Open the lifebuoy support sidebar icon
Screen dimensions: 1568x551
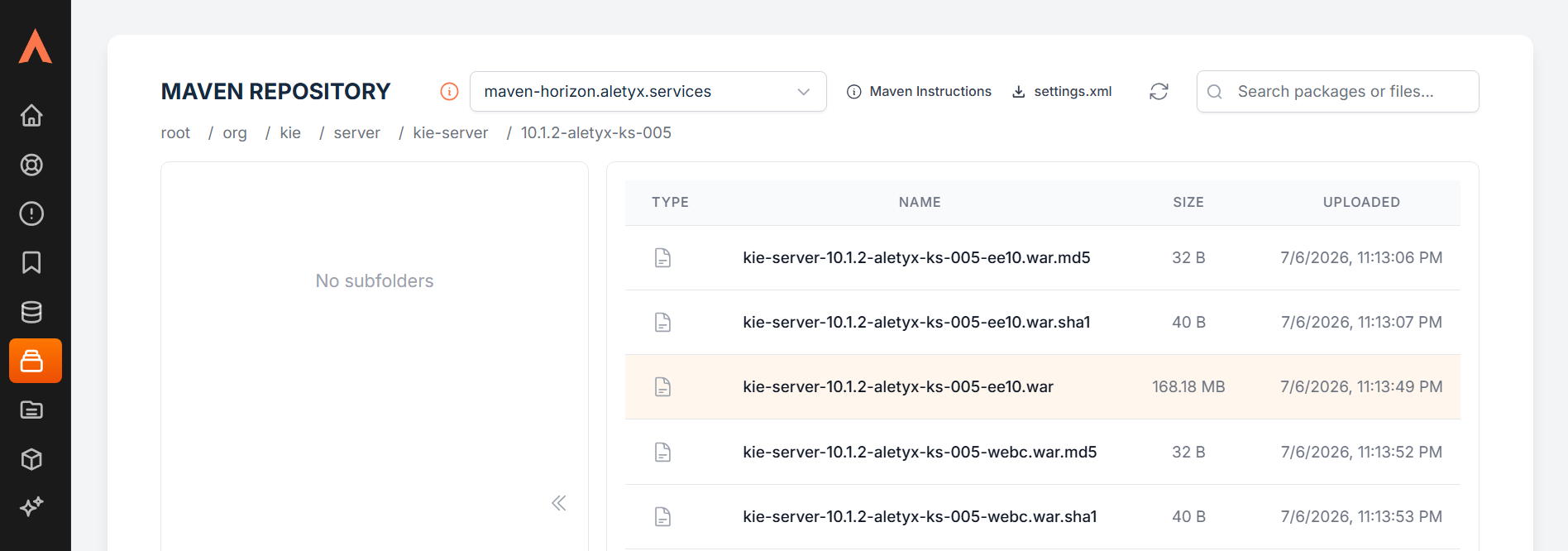[31, 165]
